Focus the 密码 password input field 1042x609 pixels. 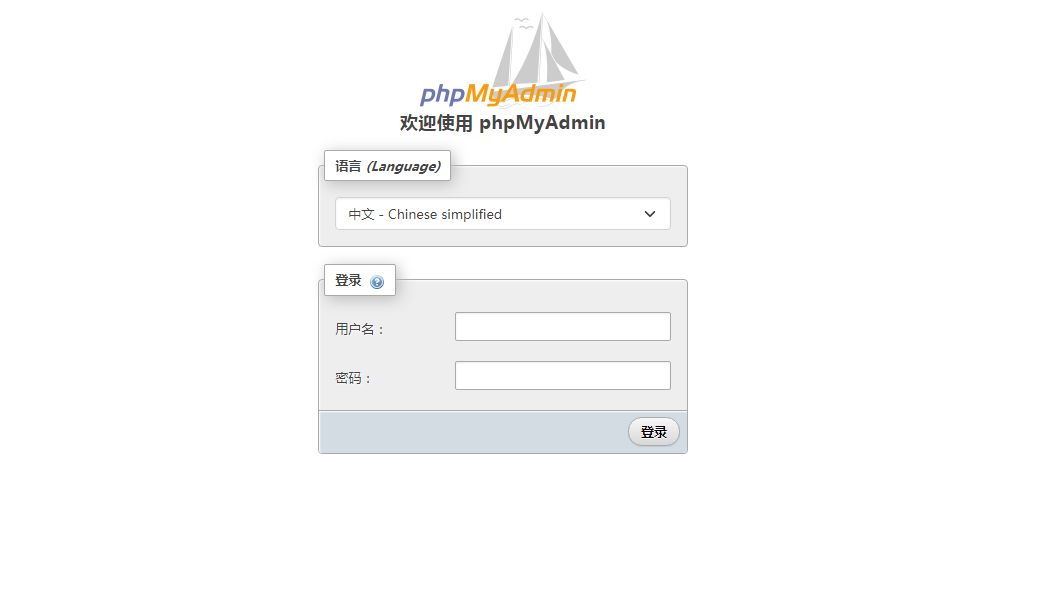click(562, 376)
